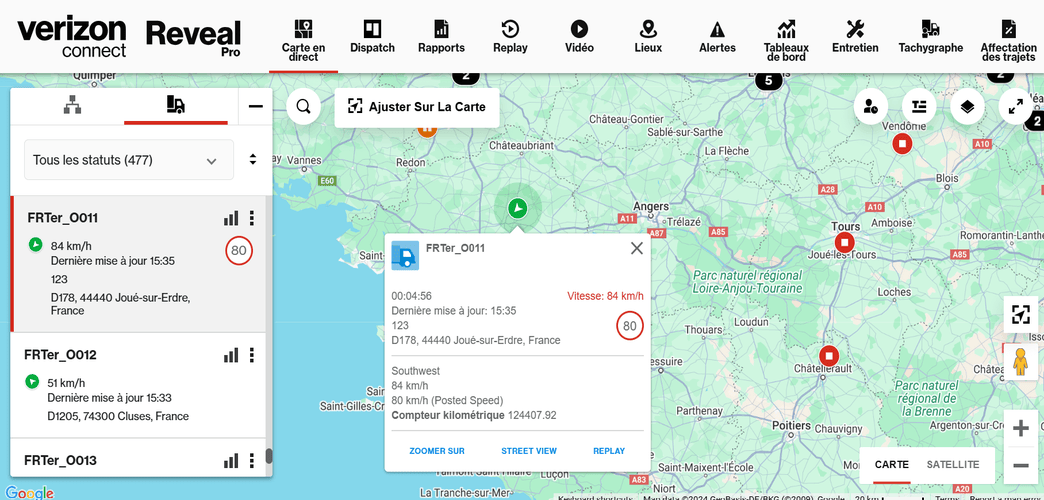
Task: Switch map to SATELLITE view
Action: tap(953, 465)
